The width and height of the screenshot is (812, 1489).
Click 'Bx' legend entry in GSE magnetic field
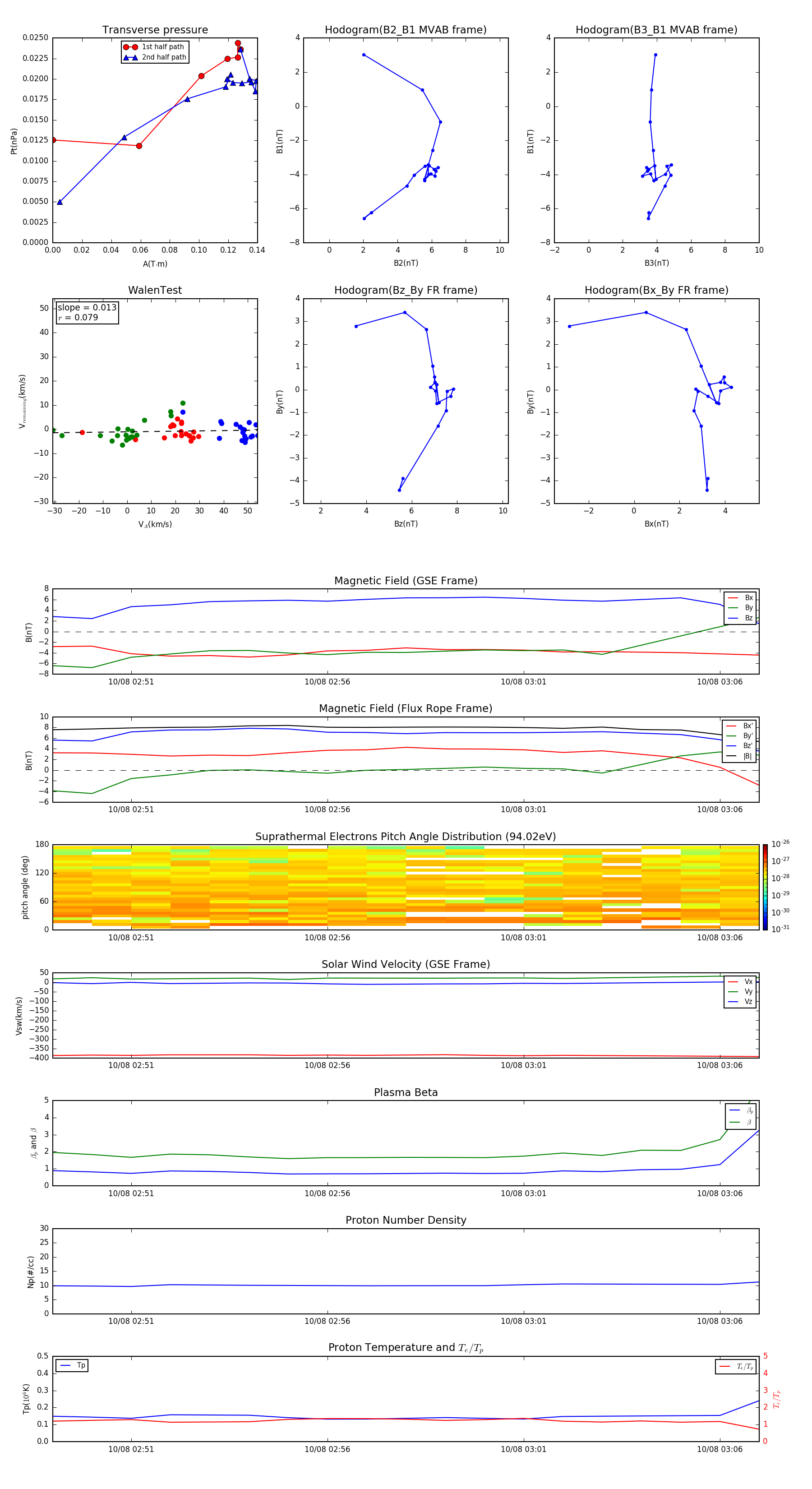tap(741, 598)
